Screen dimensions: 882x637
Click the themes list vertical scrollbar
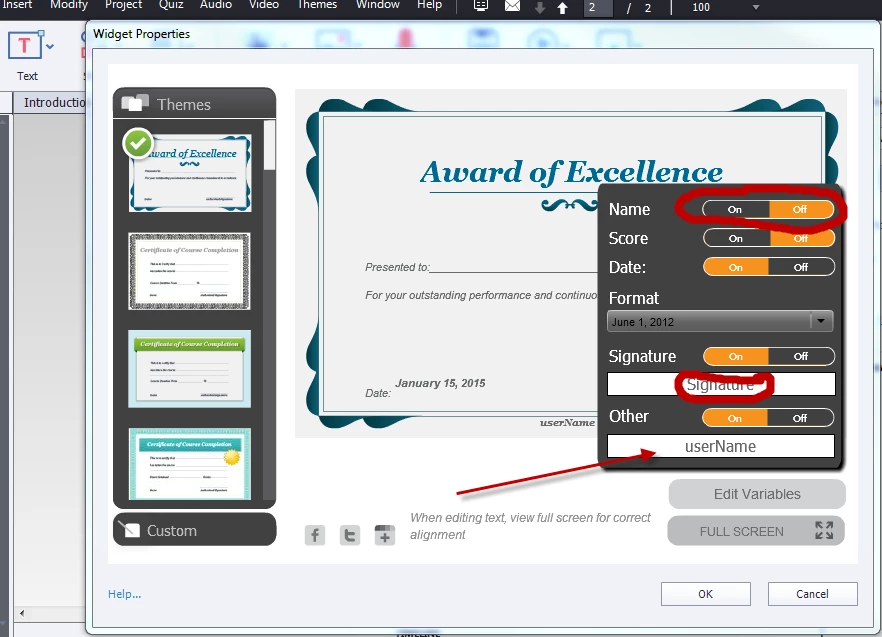coord(269,145)
